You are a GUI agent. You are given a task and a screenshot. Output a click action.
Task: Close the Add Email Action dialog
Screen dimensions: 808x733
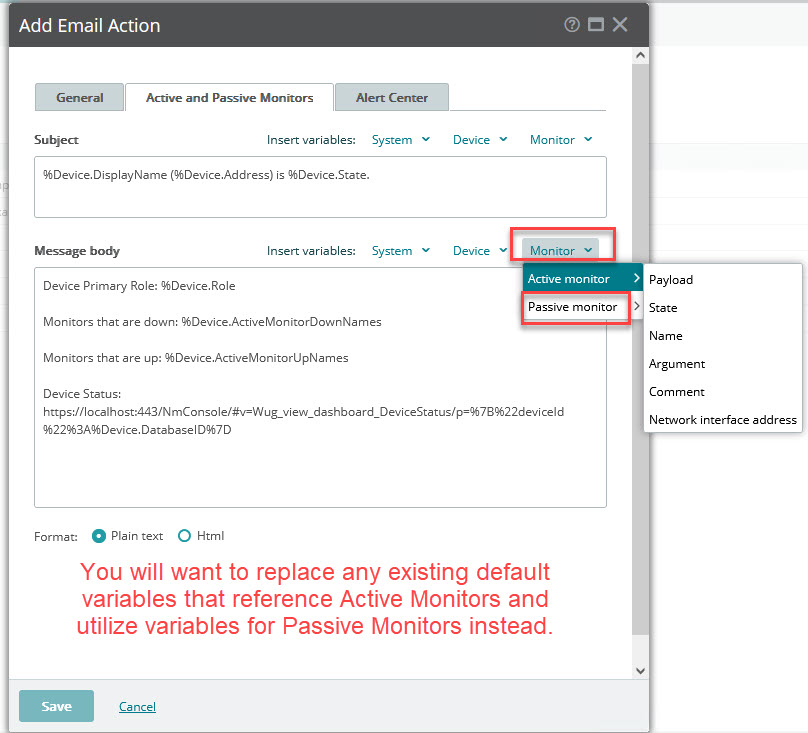[x=619, y=24]
